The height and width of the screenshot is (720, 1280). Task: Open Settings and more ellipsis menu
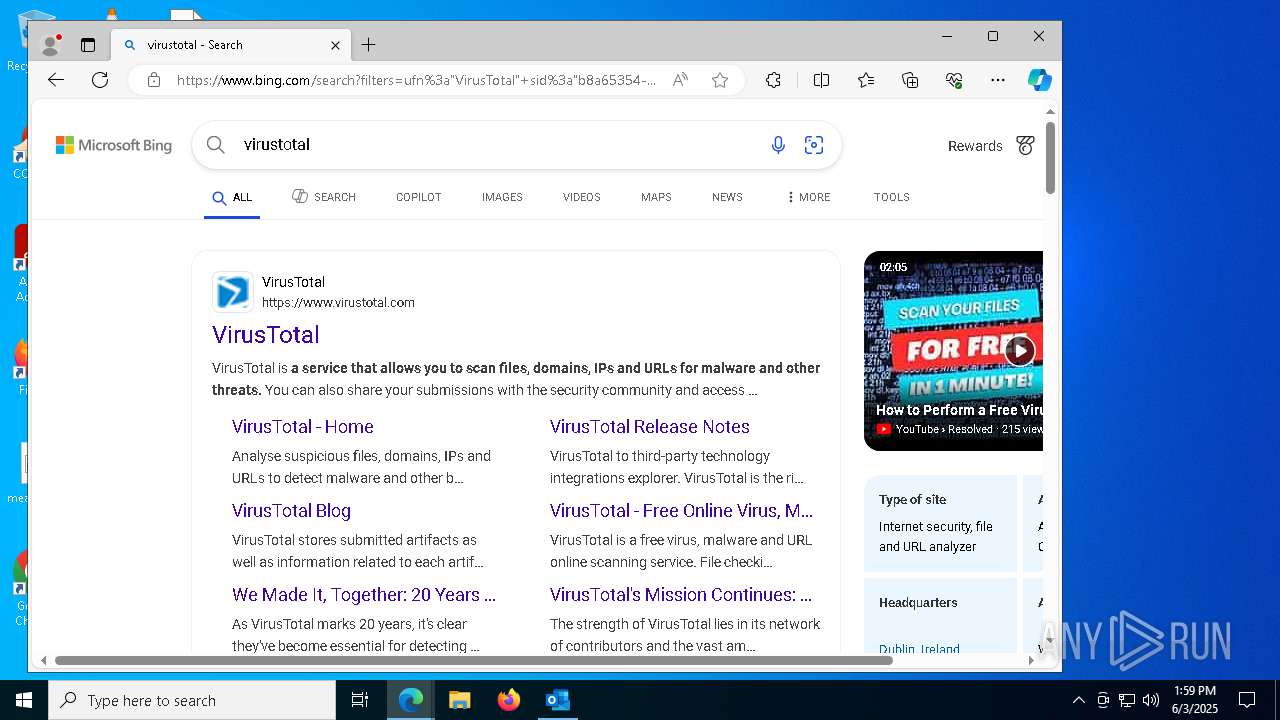(998, 80)
